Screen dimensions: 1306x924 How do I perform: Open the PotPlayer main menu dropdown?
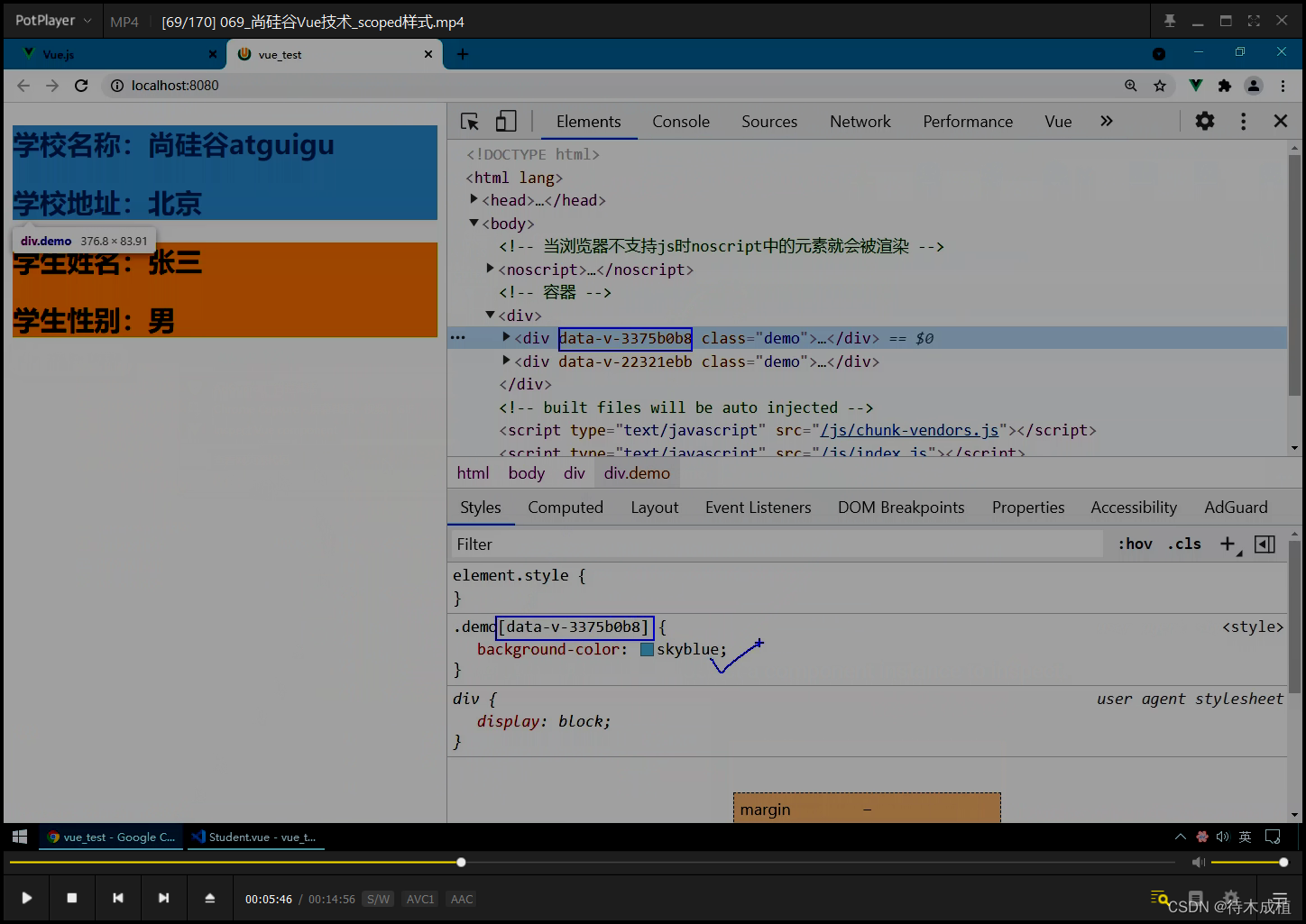pyautogui.click(x=53, y=21)
